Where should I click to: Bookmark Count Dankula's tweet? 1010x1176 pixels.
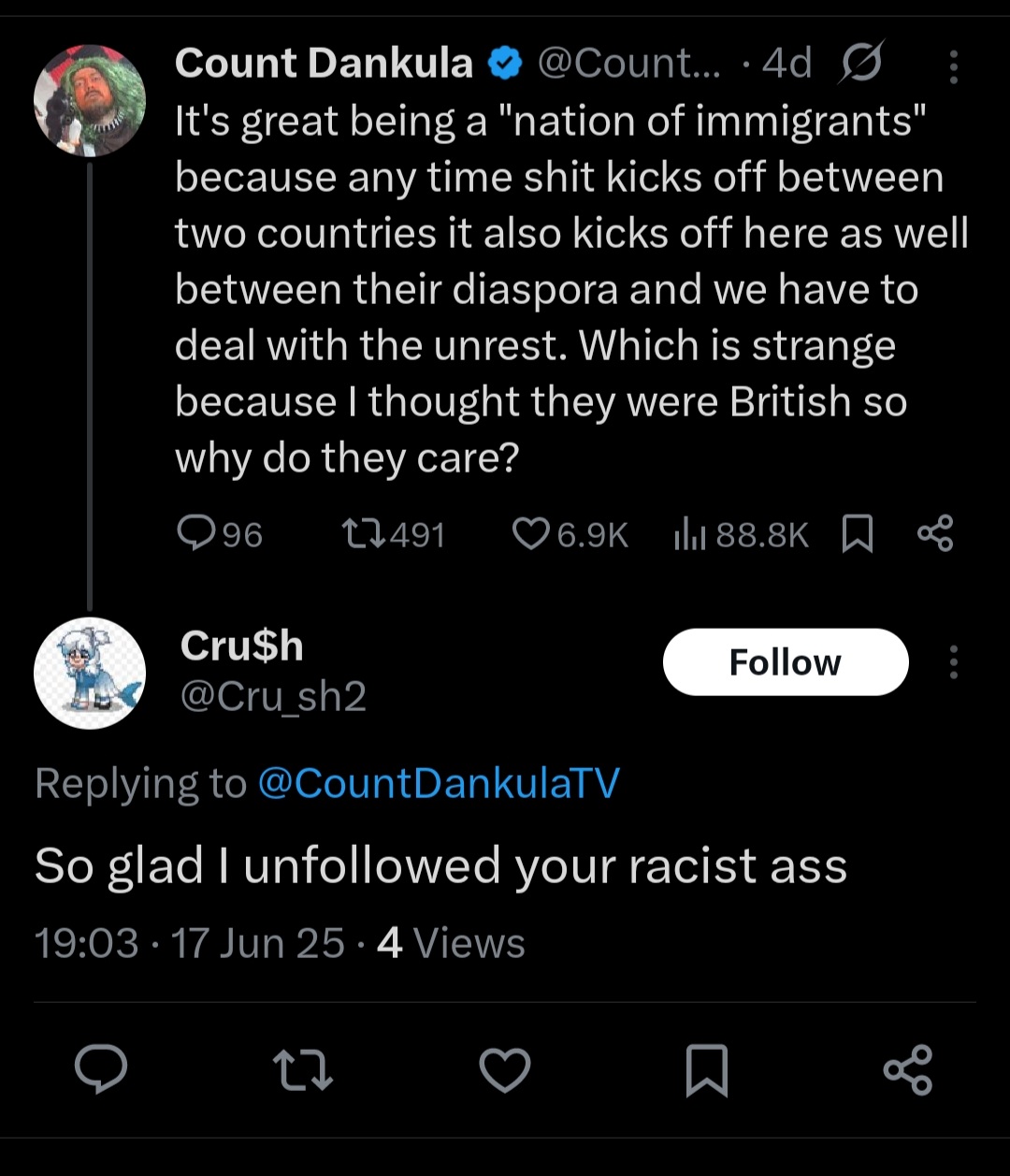858,535
